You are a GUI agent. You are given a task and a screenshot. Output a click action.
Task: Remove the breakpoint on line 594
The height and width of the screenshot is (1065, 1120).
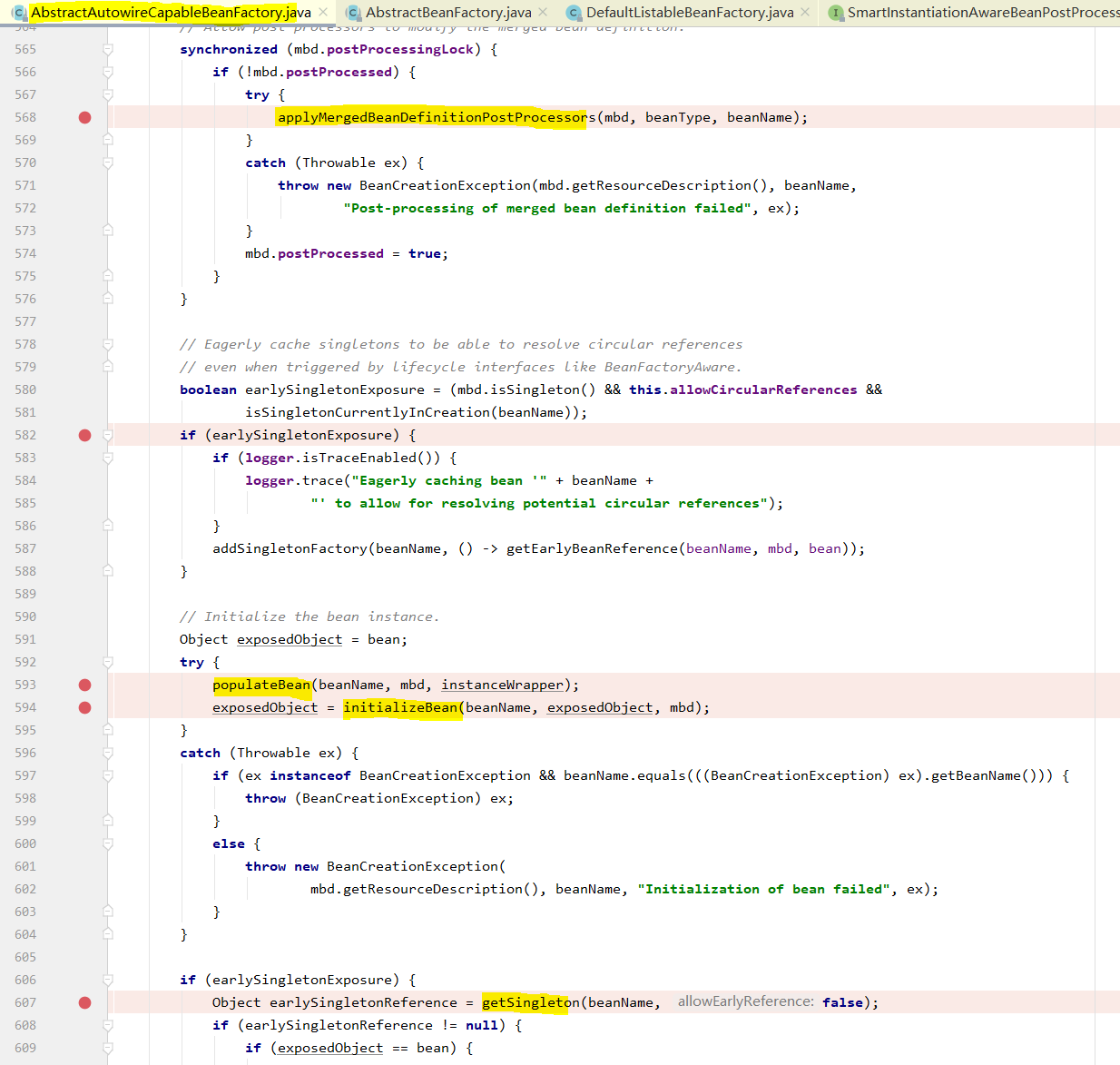(x=85, y=707)
